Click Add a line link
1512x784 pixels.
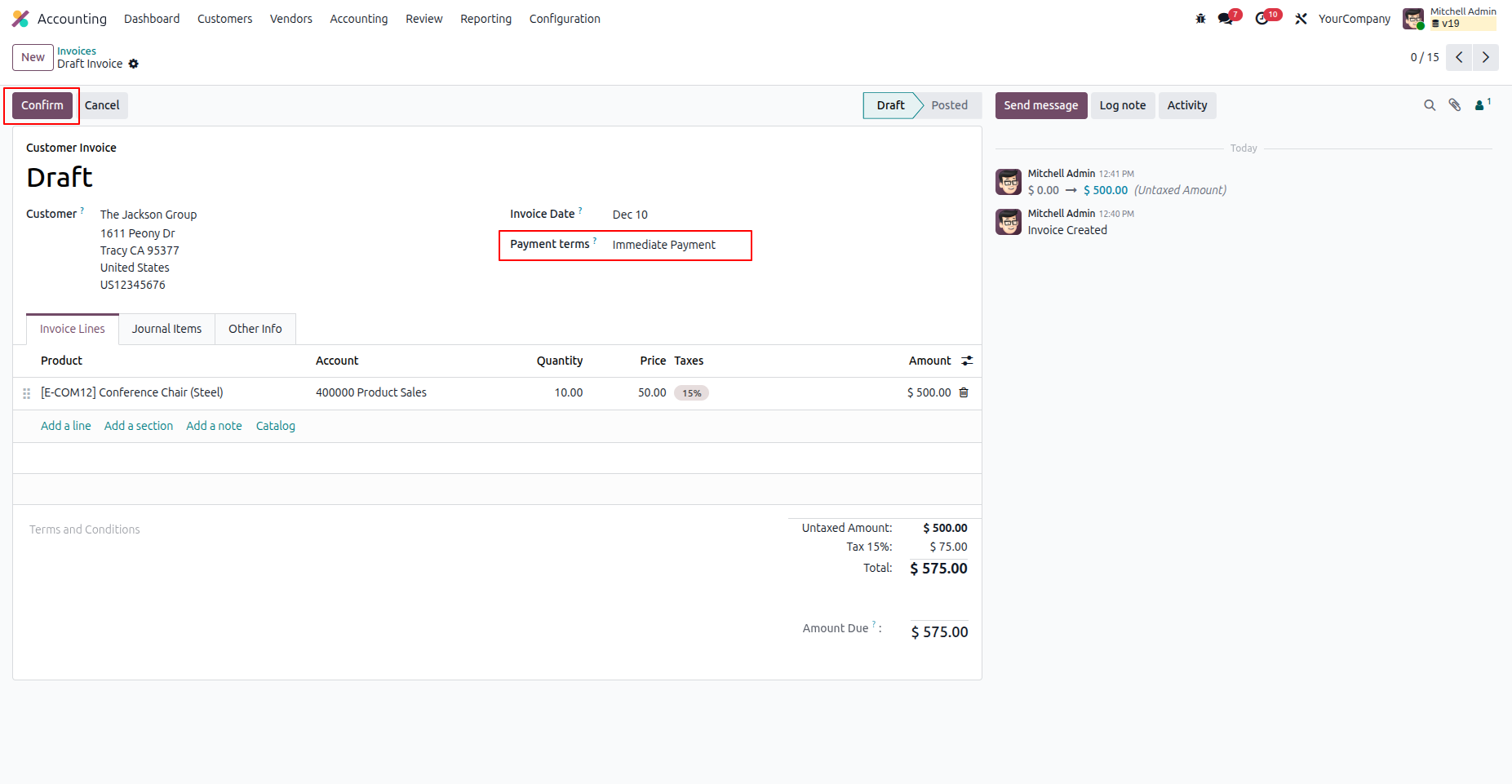pyautogui.click(x=66, y=426)
